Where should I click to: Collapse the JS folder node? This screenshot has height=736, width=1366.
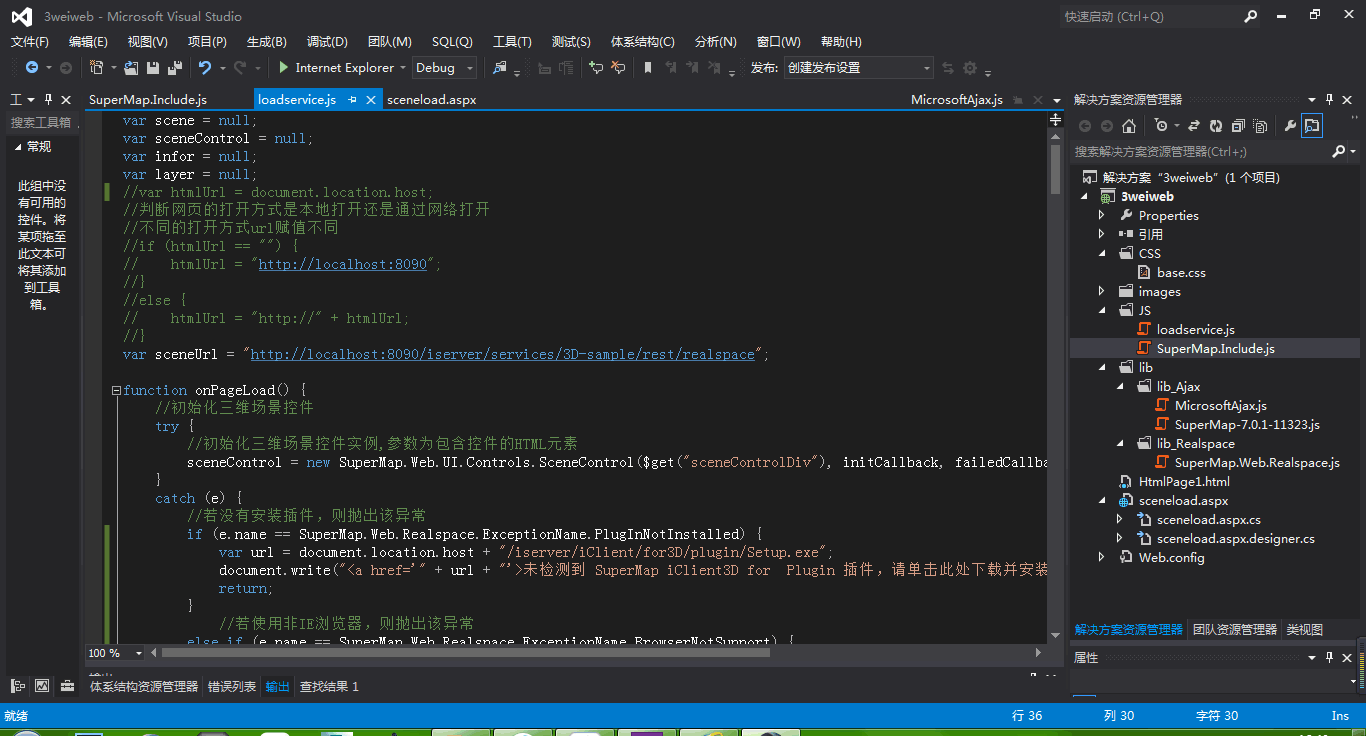coord(1102,310)
